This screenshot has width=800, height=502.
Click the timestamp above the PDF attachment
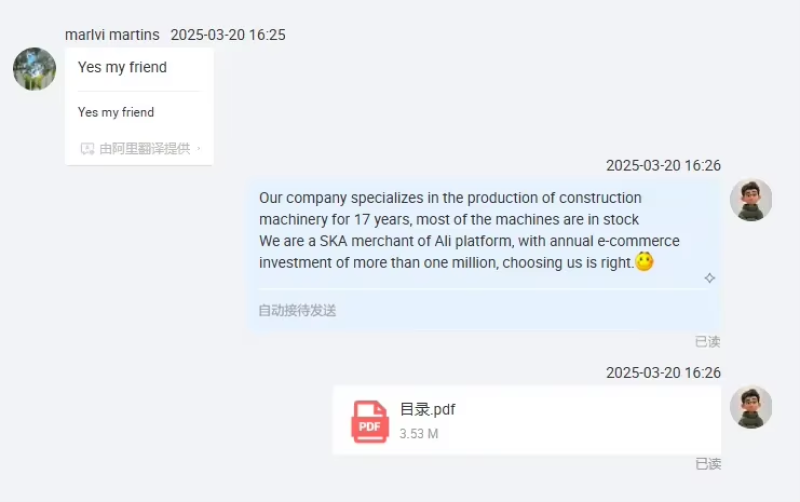[x=663, y=373]
